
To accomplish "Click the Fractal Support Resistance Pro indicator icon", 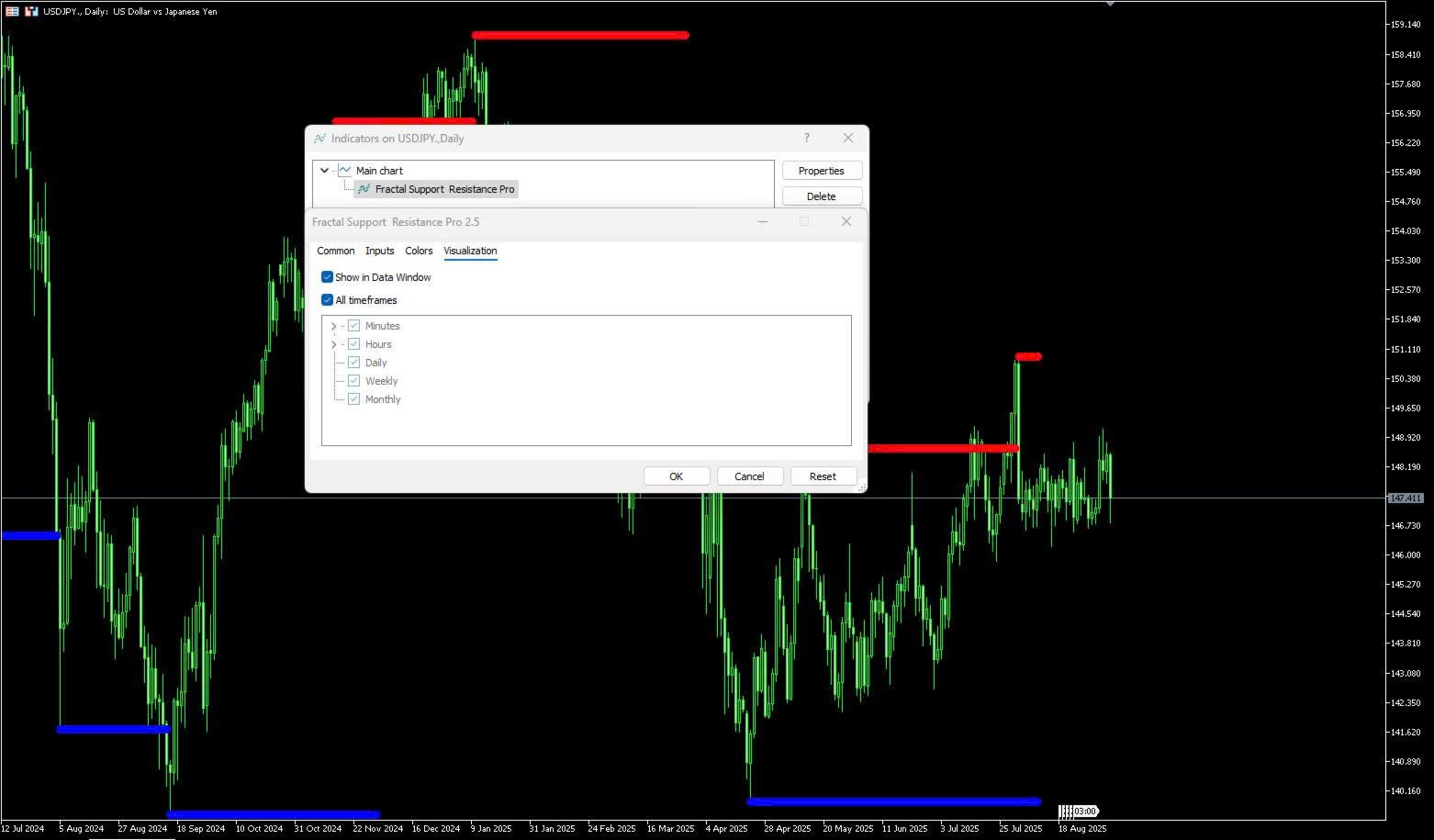I will [364, 189].
